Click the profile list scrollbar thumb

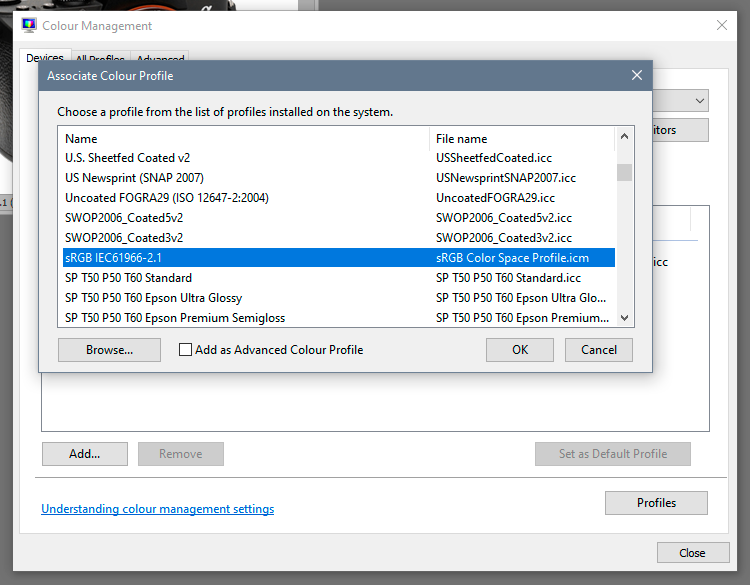624,172
